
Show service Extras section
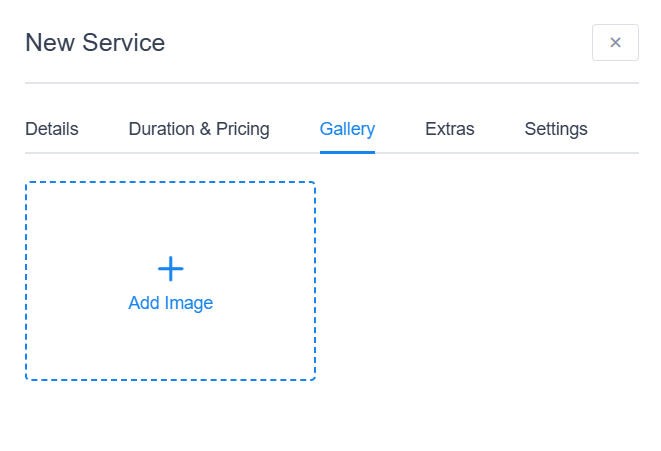click(449, 129)
